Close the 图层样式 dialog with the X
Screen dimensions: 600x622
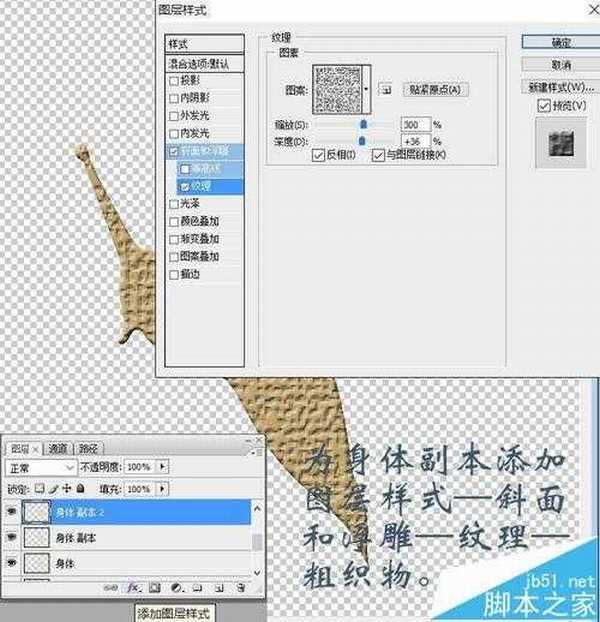tap(593, 9)
